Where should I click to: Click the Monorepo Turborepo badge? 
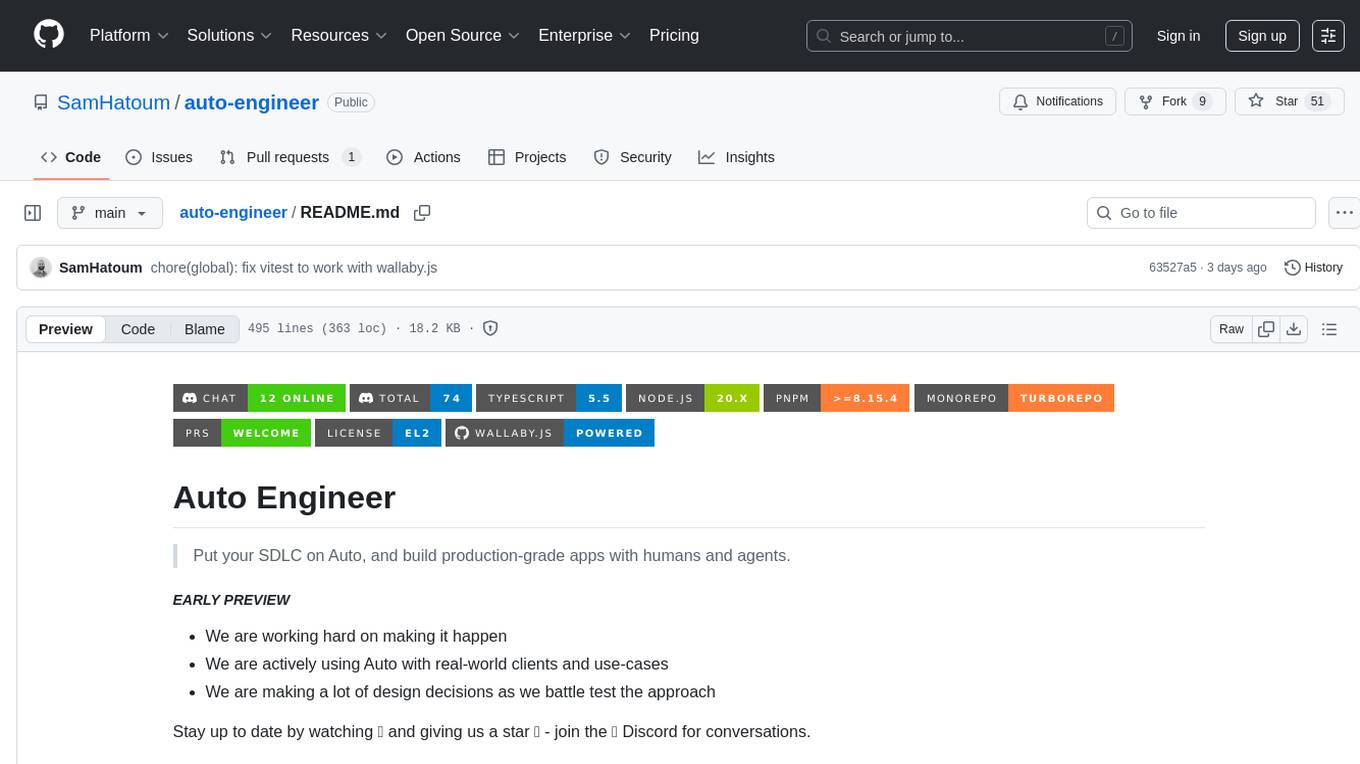point(1014,398)
